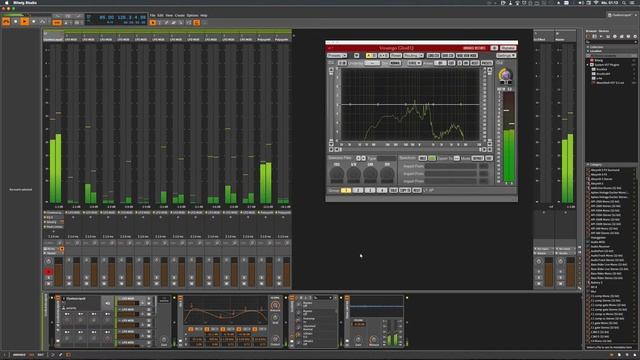The height and width of the screenshot is (360, 640).
Task: Click GlissEQ graph top-right zoom arrow
Action: 490,70
